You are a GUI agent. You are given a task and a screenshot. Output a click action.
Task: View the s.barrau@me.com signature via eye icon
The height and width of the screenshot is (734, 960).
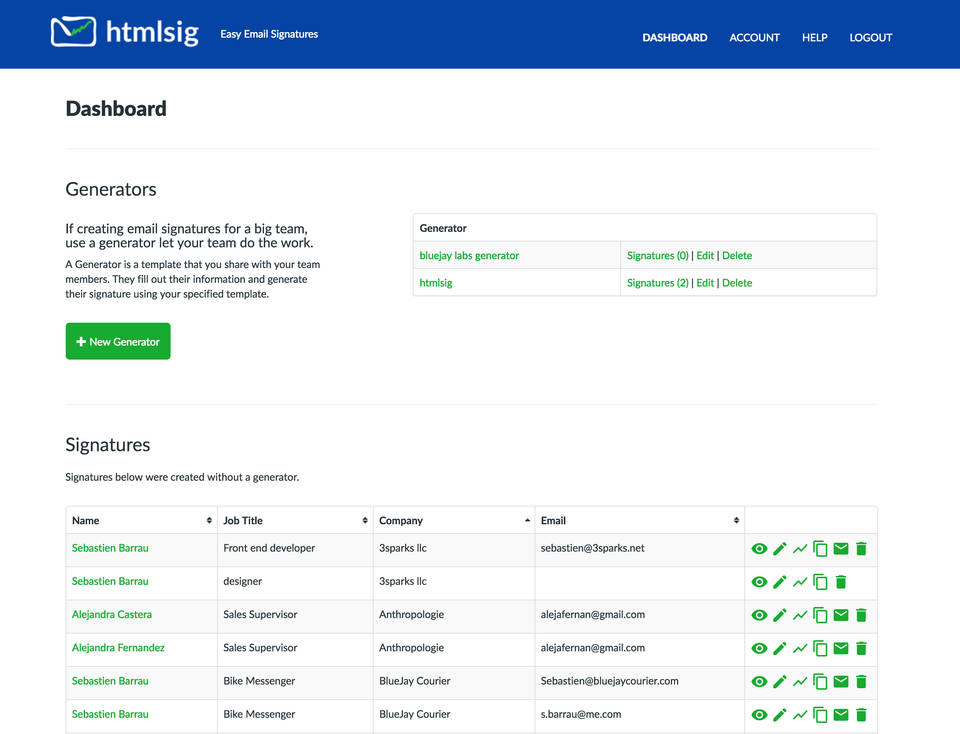tap(759, 715)
